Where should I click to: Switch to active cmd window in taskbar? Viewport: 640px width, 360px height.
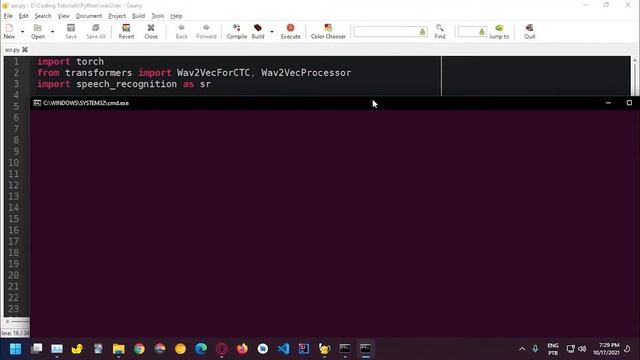365,349
